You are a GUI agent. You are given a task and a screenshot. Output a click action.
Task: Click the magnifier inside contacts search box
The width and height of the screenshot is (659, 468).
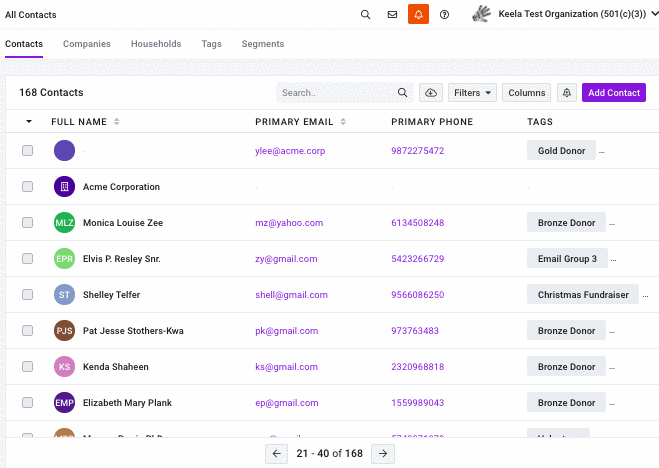tap(402, 93)
